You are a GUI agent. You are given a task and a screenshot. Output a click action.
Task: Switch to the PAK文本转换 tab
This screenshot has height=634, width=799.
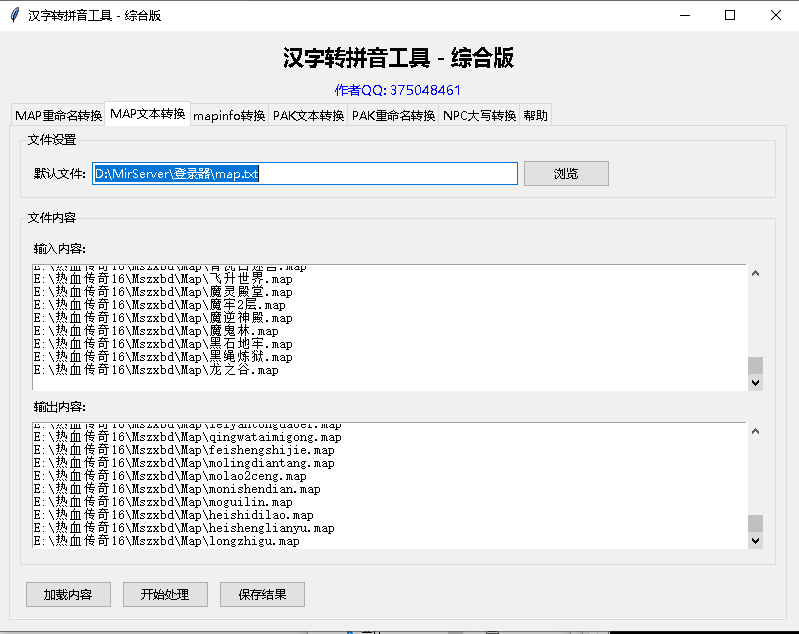click(308, 115)
